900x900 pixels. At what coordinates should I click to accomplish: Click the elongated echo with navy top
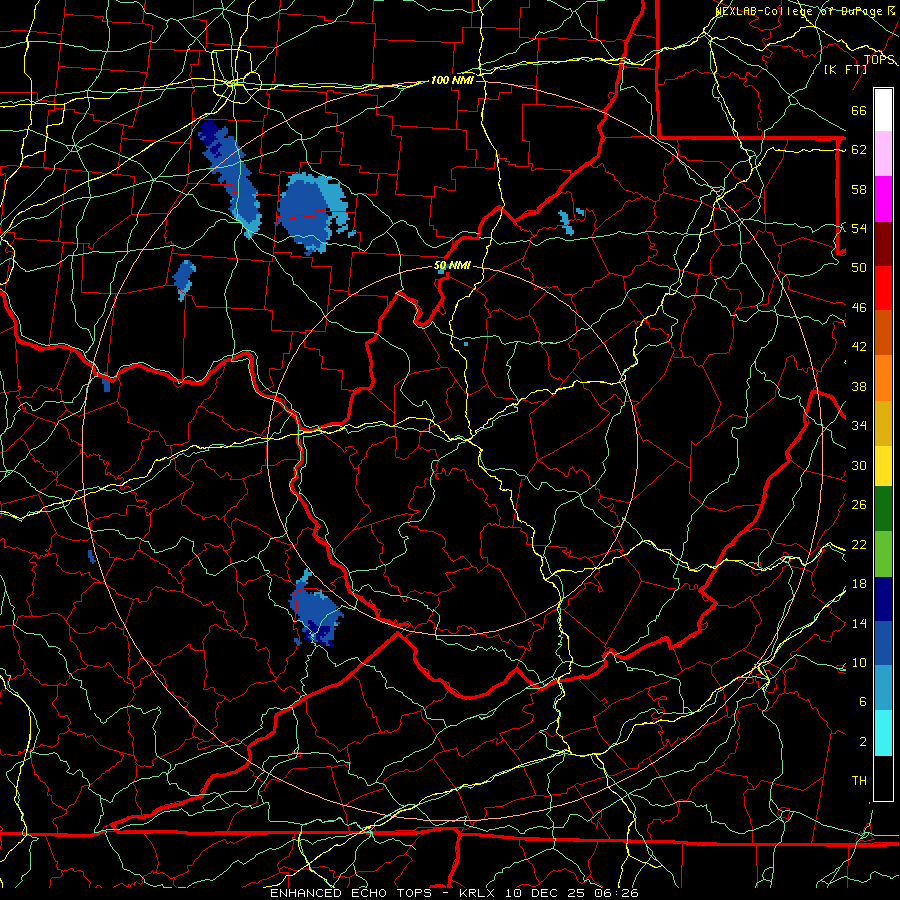pos(230,179)
